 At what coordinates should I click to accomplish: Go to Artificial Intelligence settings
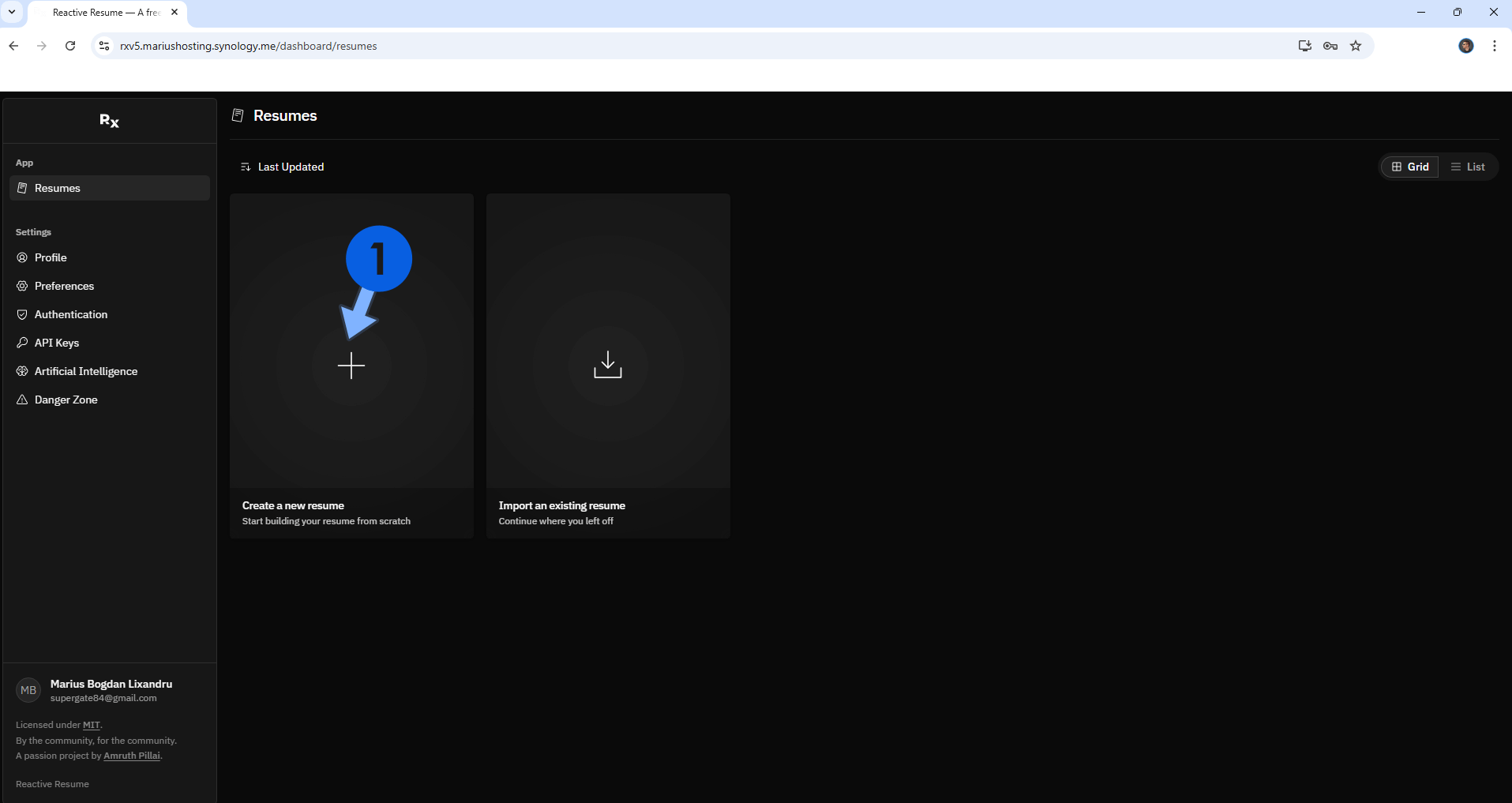85,371
